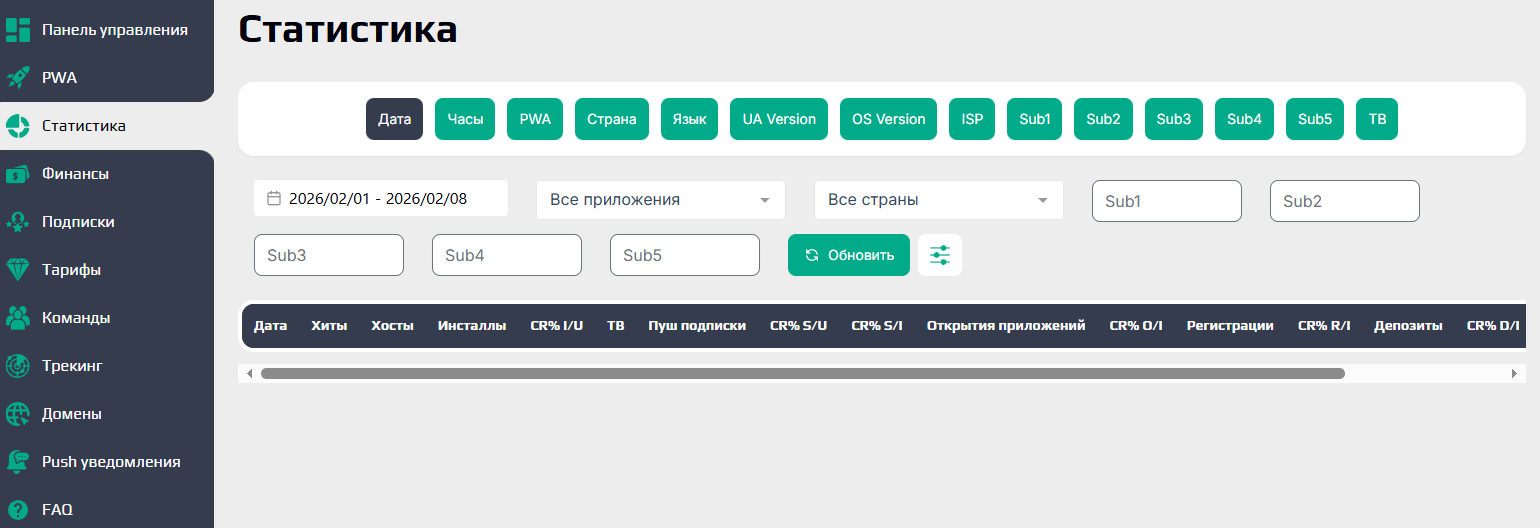This screenshot has height=528, width=1540.
Task: Open the PWA sidebar section
Action: [x=107, y=78]
